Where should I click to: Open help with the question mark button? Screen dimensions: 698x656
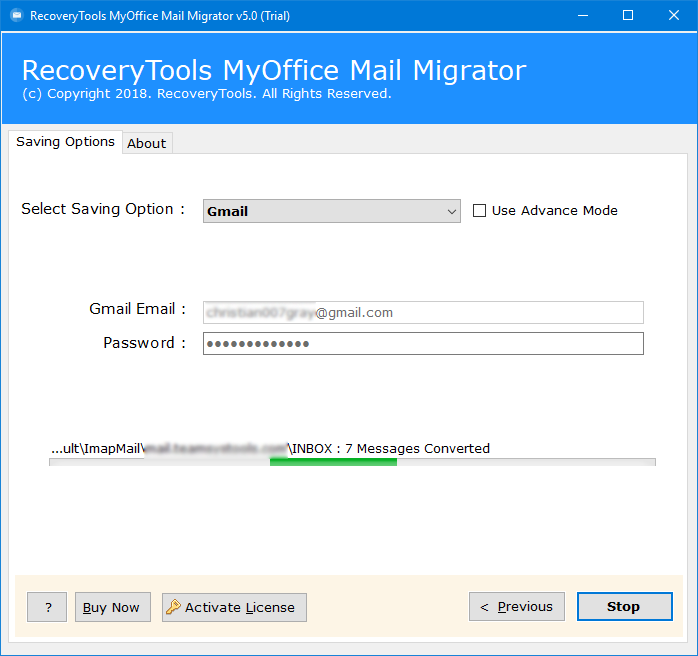pos(47,607)
